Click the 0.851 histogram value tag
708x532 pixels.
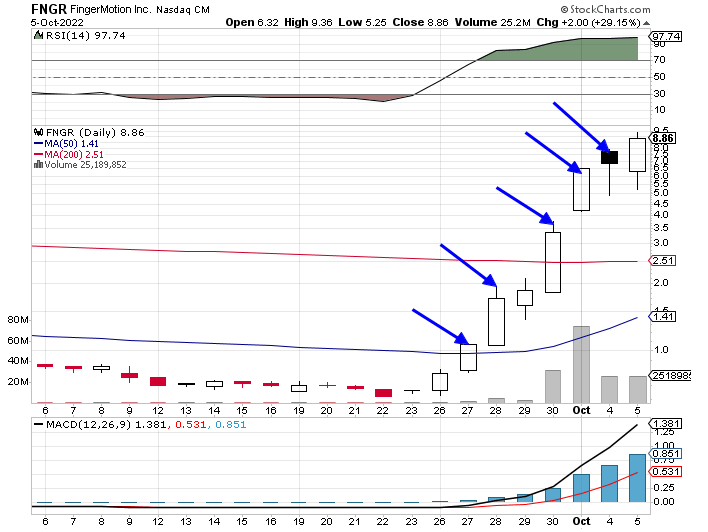tap(665, 454)
